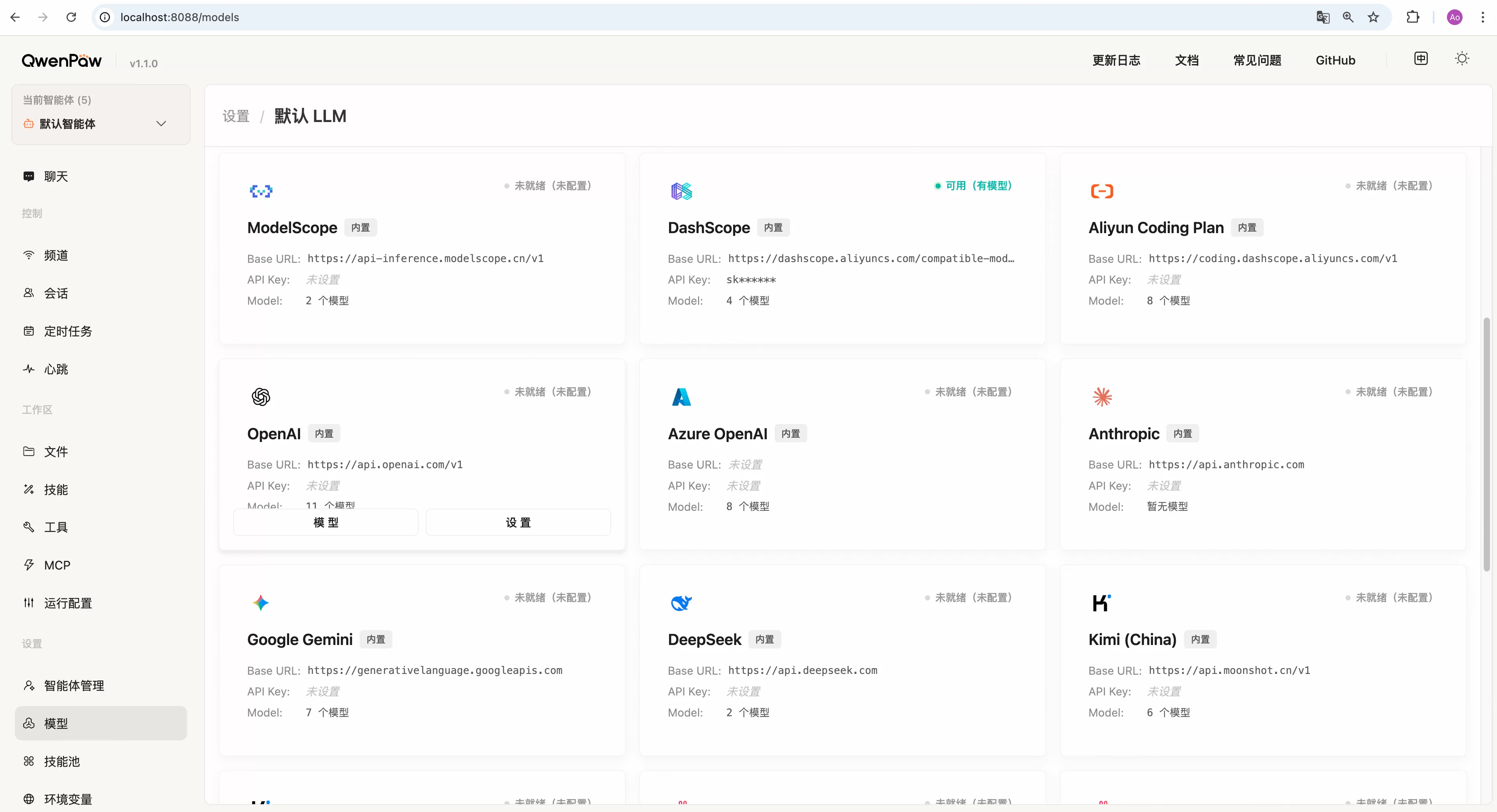Open the GitHub link in the header

click(x=1335, y=60)
